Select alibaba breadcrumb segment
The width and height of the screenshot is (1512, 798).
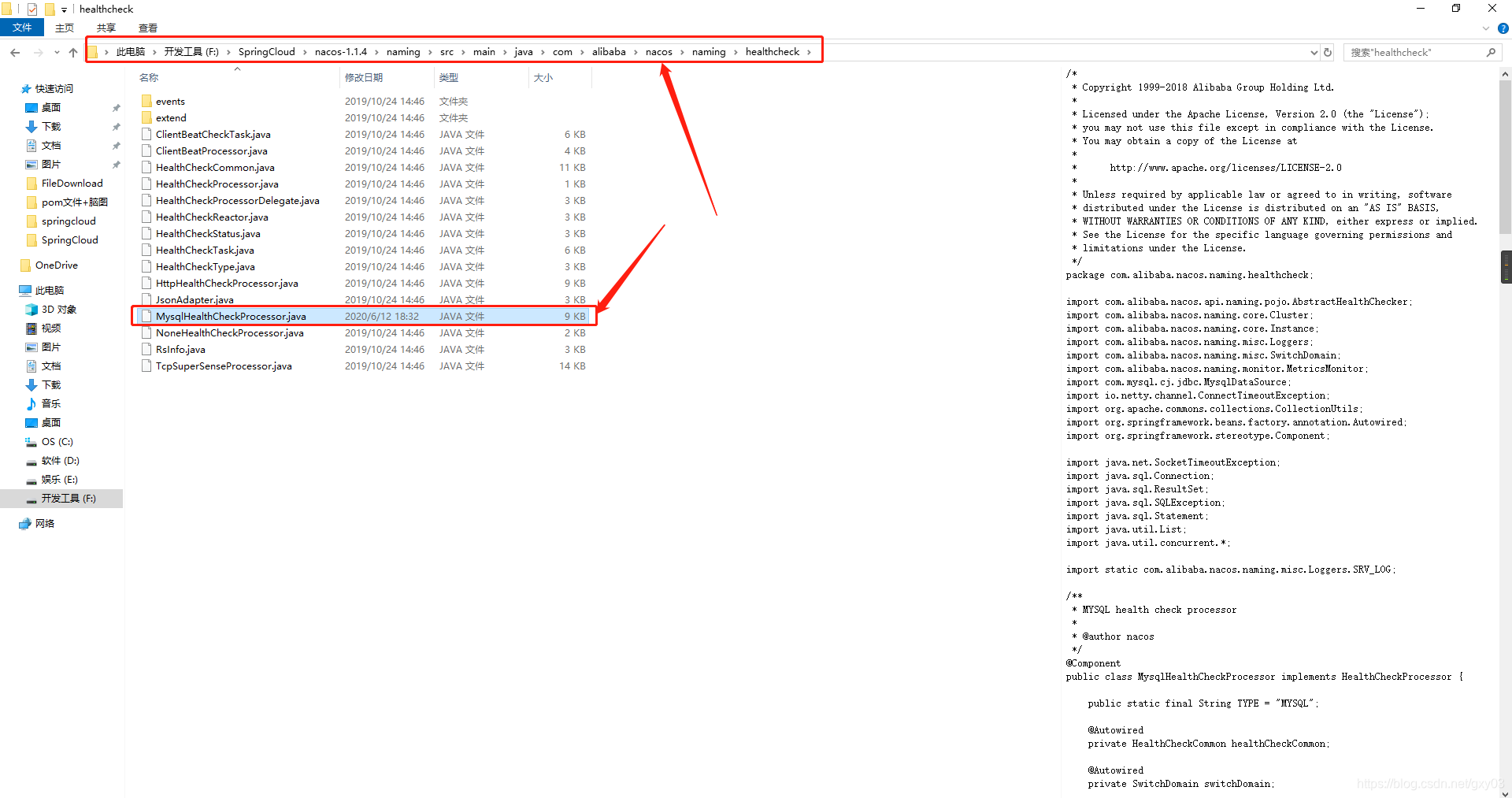[x=609, y=52]
